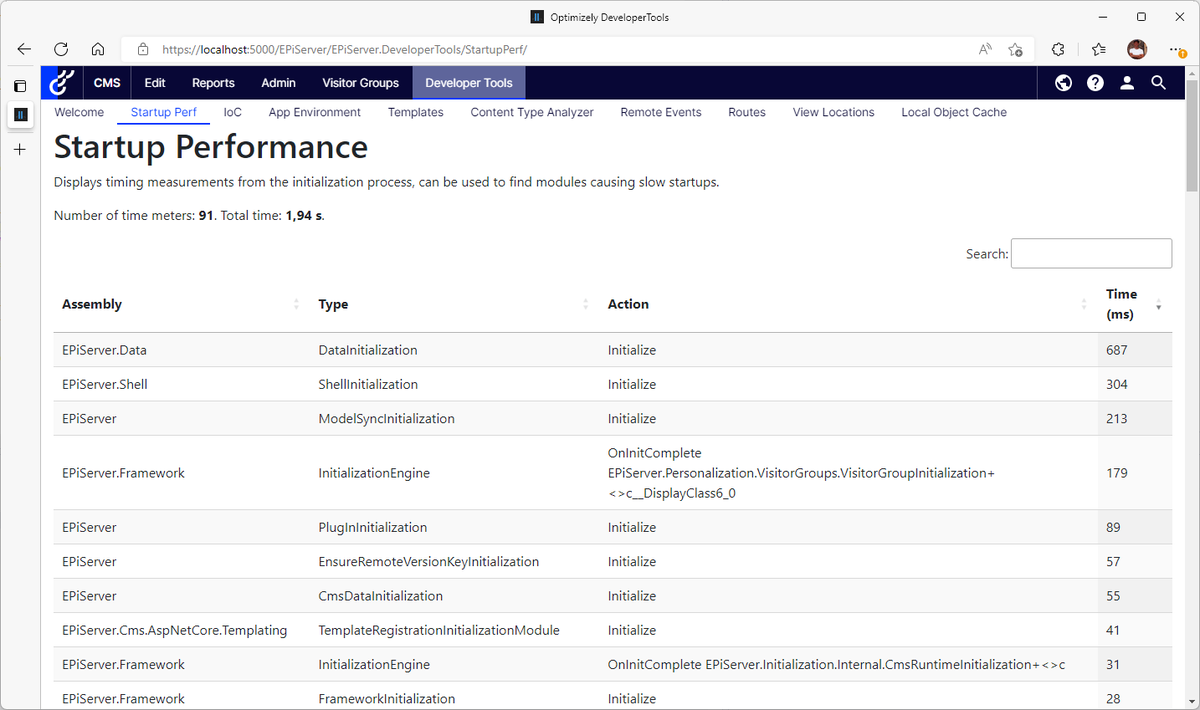The width and height of the screenshot is (1200, 710).
Task: Go back with the browser back arrow
Action: point(24,49)
